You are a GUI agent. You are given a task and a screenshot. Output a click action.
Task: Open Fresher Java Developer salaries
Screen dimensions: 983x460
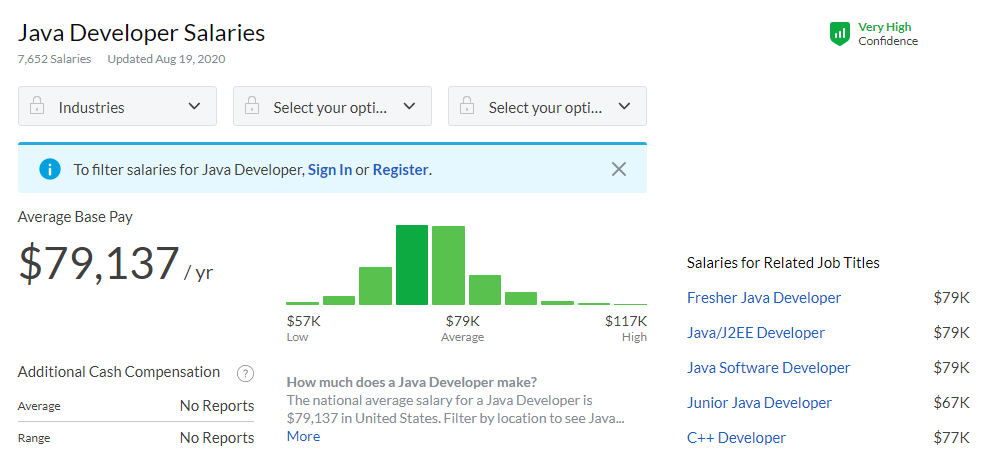coord(763,298)
